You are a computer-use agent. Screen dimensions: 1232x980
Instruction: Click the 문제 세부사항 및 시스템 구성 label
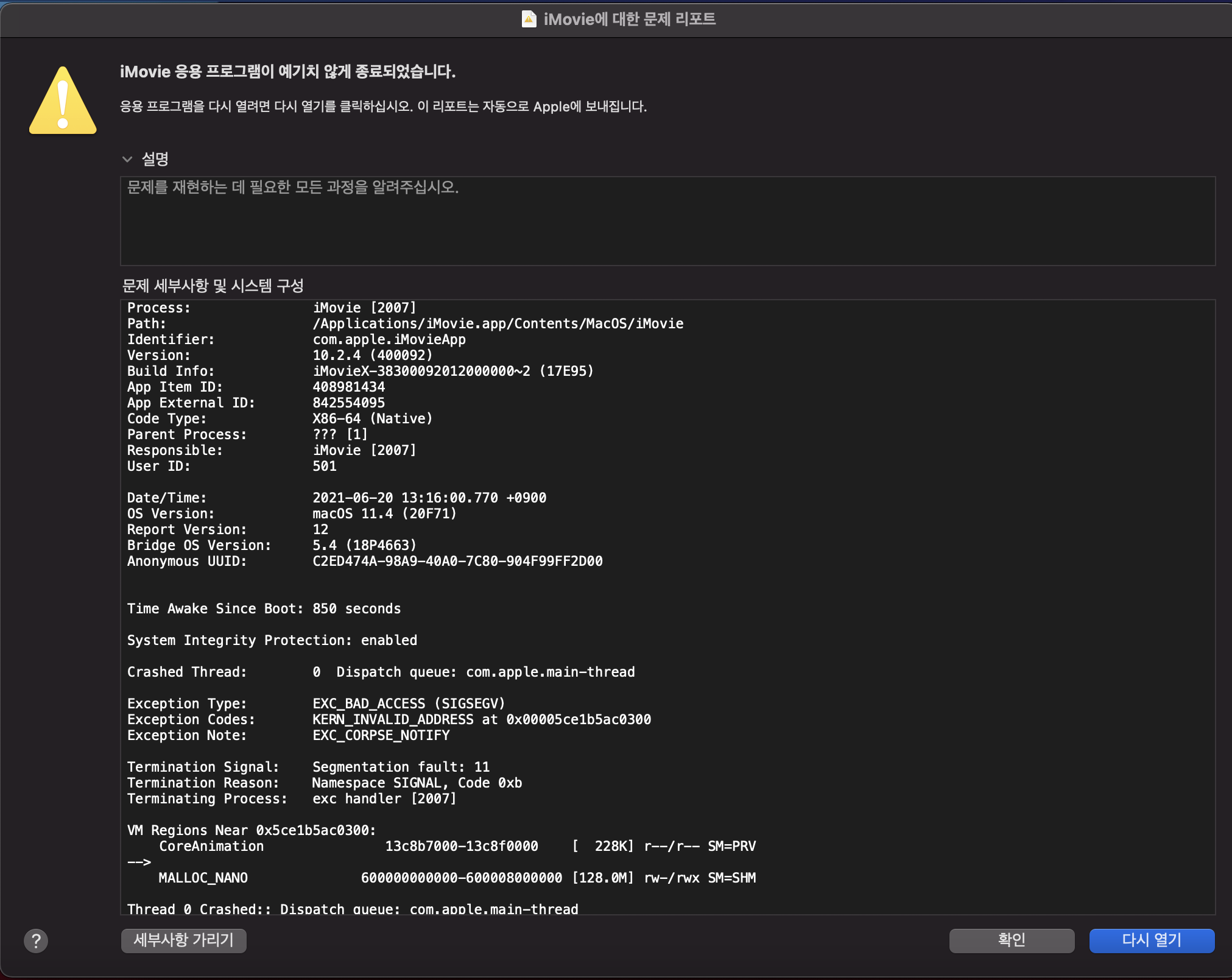(x=213, y=286)
